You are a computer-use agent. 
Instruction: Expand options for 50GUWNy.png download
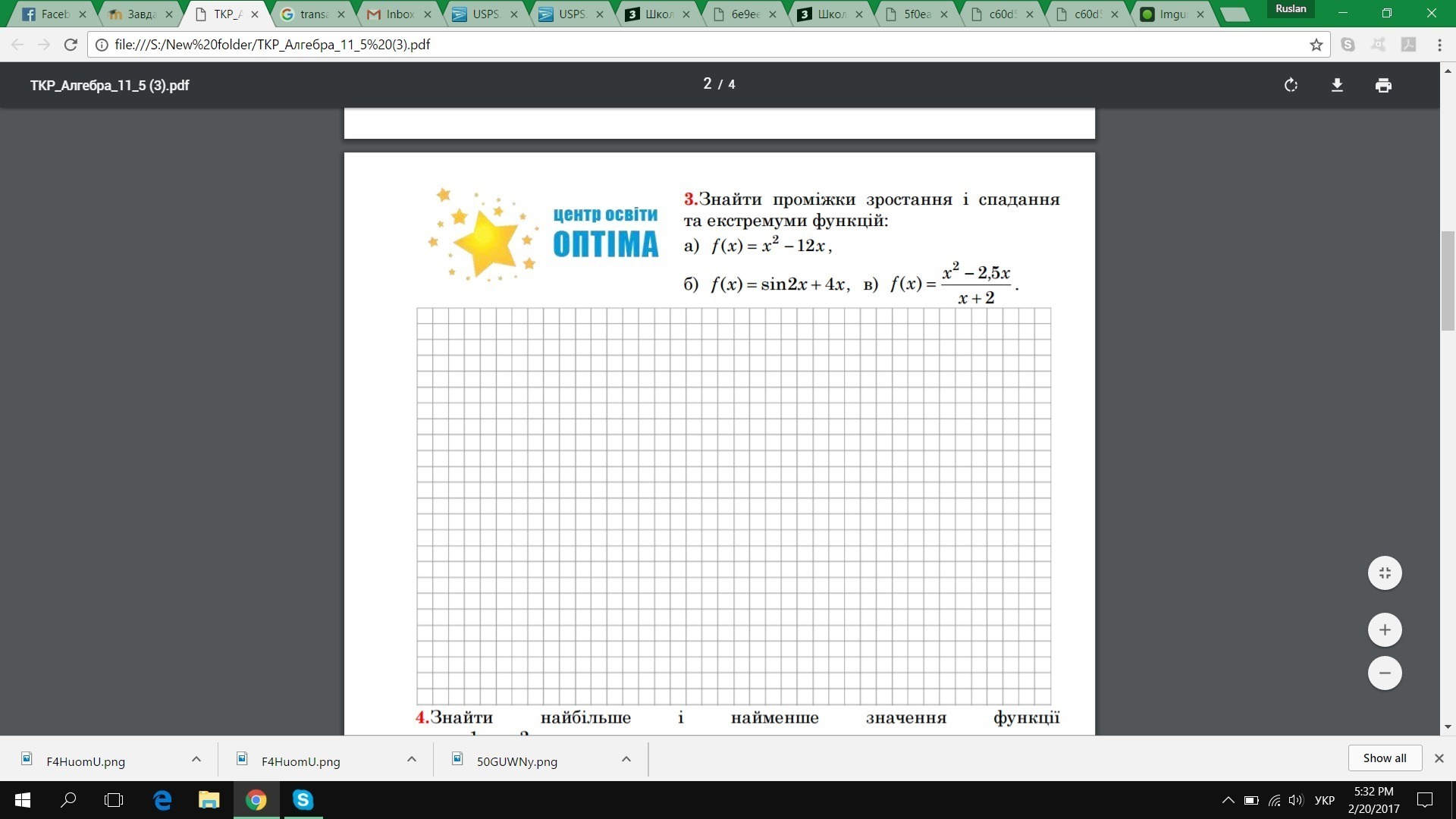click(626, 759)
